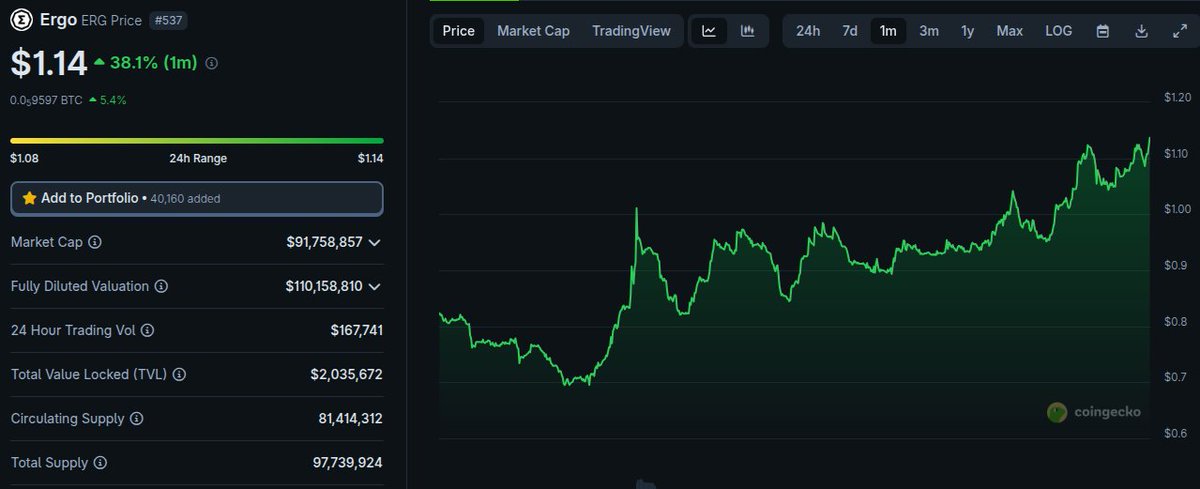This screenshot has width=1200, height=489.
Task: Show Fully Diluted Valuation info icon
Action: click(161, 286)
